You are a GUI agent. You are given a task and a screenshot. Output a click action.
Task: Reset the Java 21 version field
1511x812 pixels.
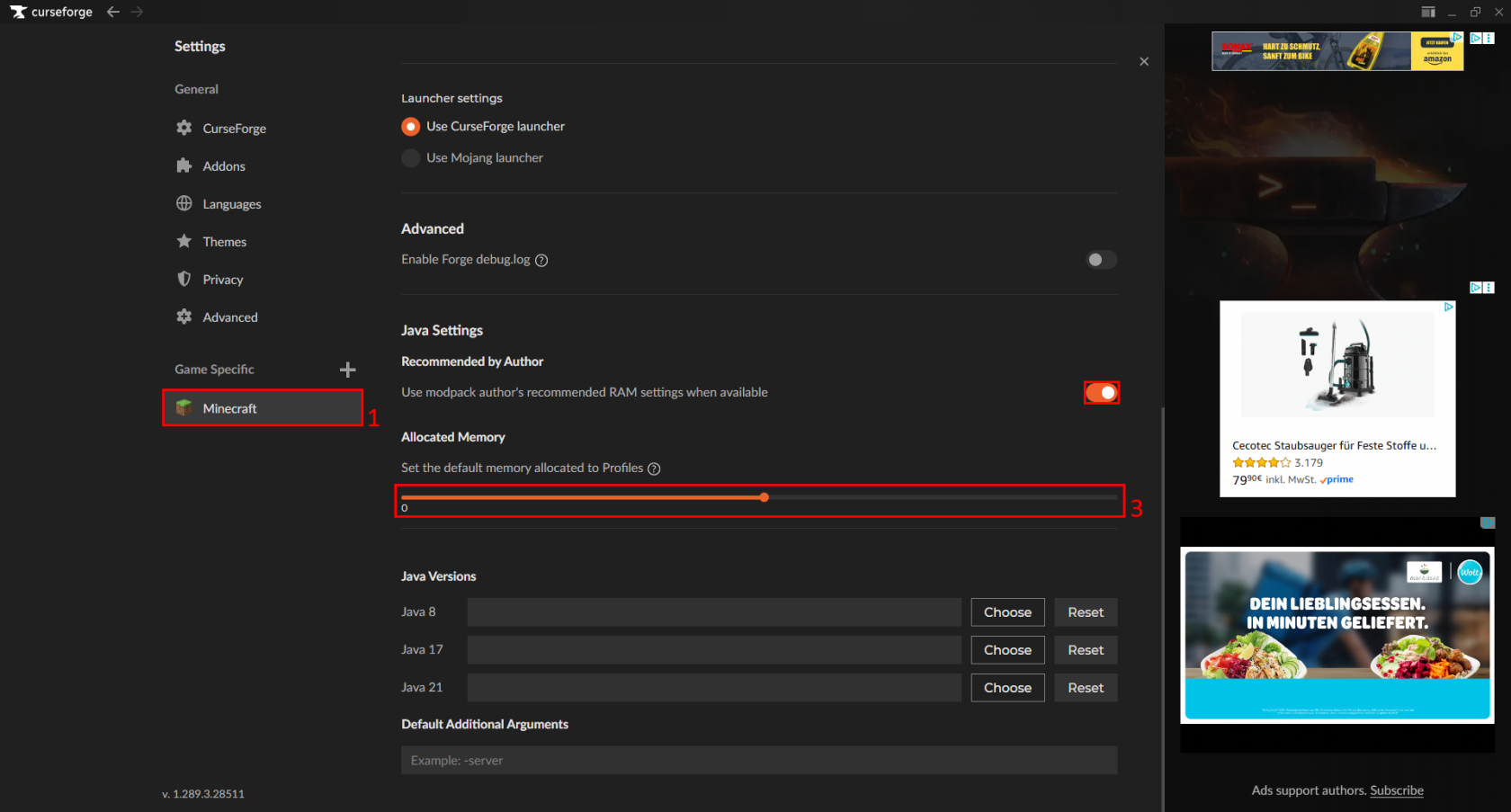(1086, 687)
